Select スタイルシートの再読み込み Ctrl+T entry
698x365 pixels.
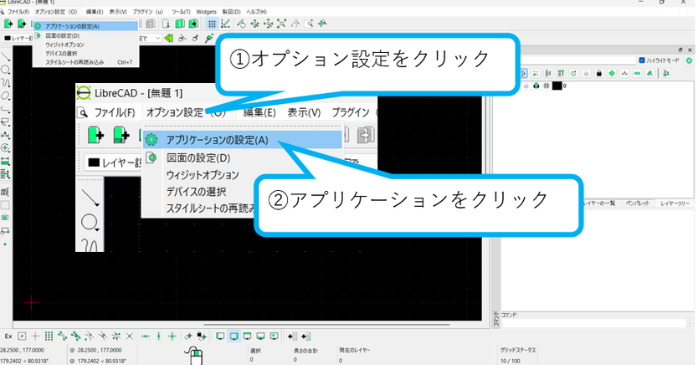[85, 62]
